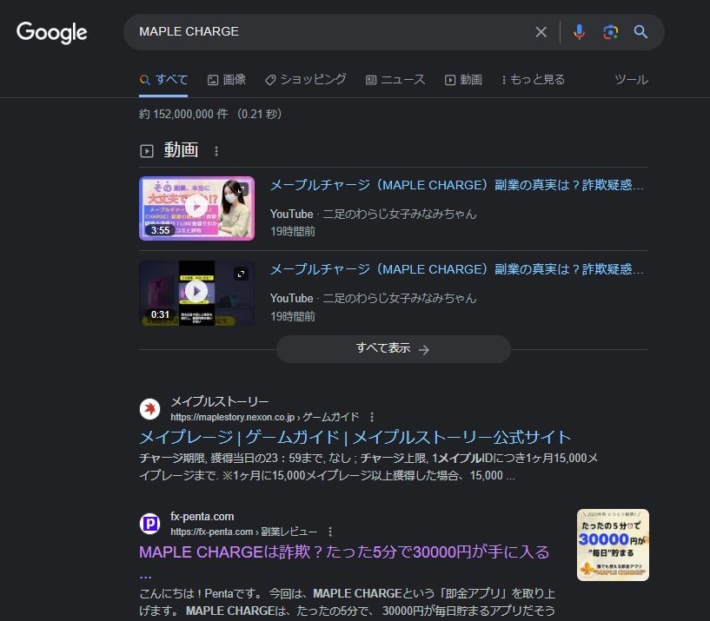Switch to the ショッピング tab
Viewport: 710px width, 621px height.
coord(306,80)
